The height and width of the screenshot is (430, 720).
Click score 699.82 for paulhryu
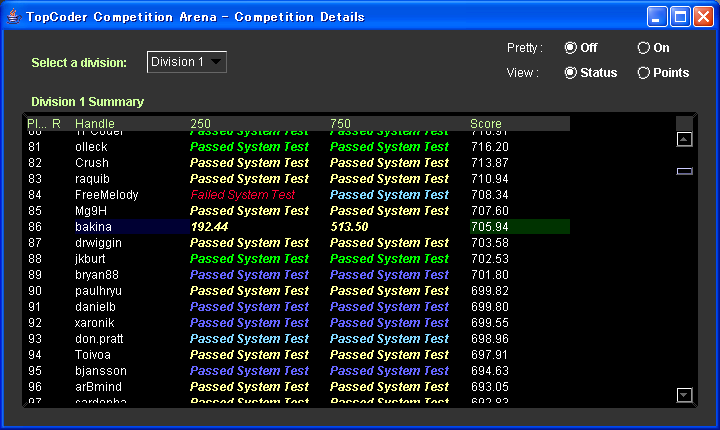(x=489, y=291)
